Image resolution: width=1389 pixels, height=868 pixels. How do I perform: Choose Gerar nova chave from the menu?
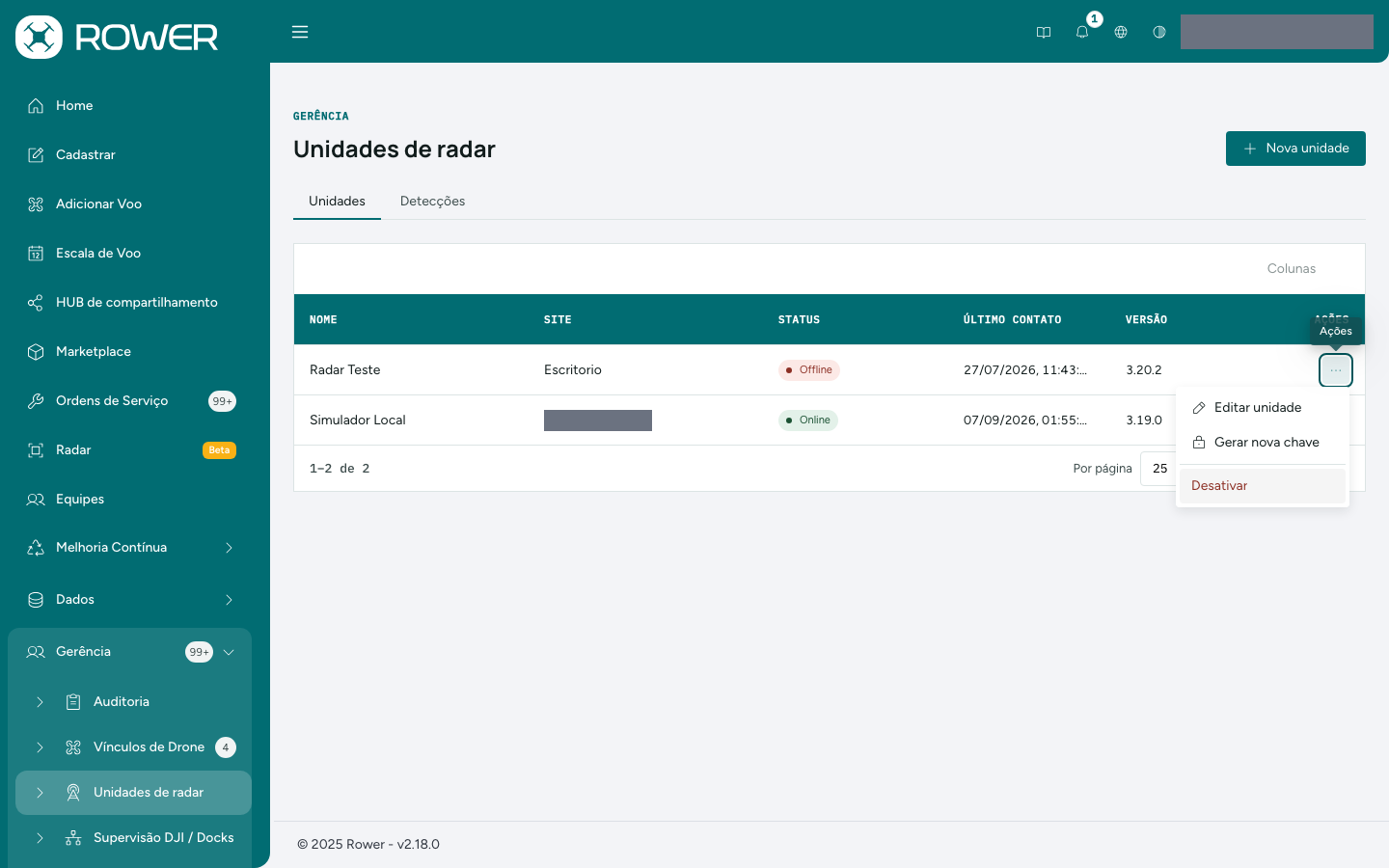[1263, 443]
